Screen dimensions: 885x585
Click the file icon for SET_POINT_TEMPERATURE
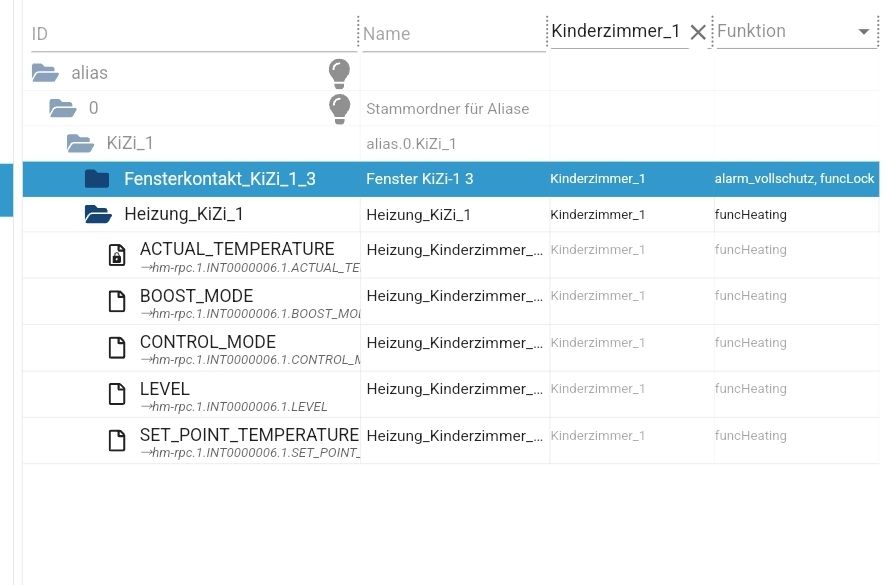click(x=117, y=440)
